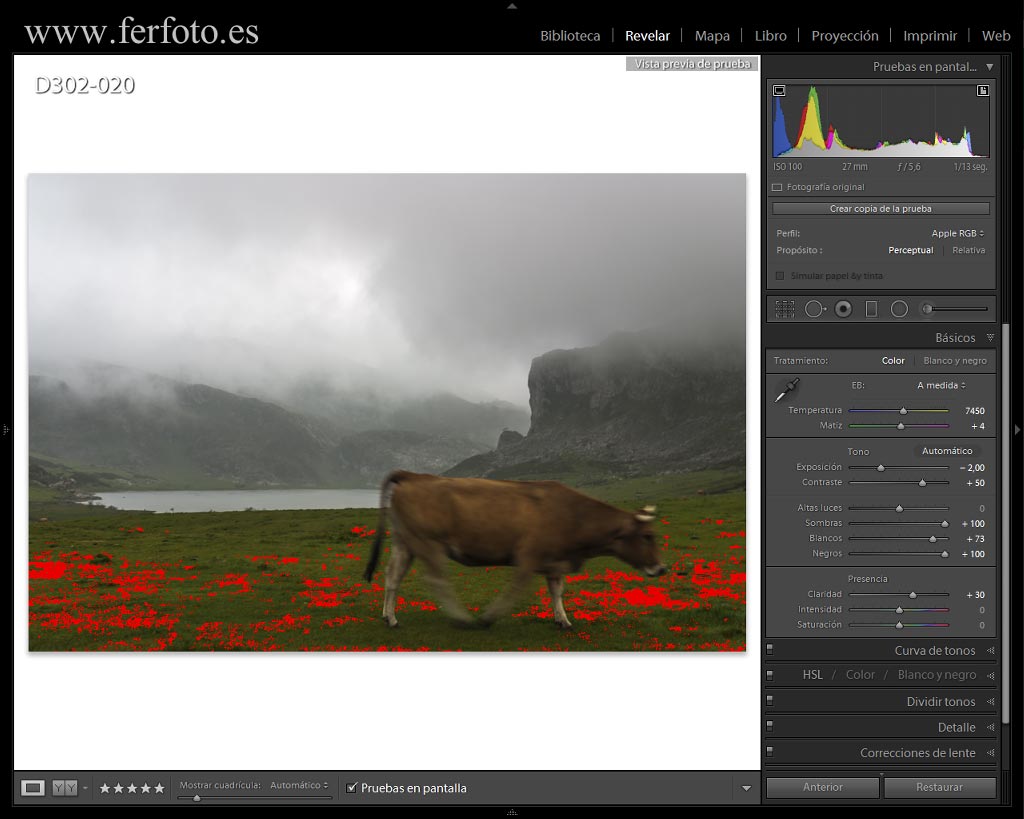This screenshot has height=819, width=1024.
Task: Switch to loupe view in toolbar
Action: pyautogui.click(x=32, y=788)
